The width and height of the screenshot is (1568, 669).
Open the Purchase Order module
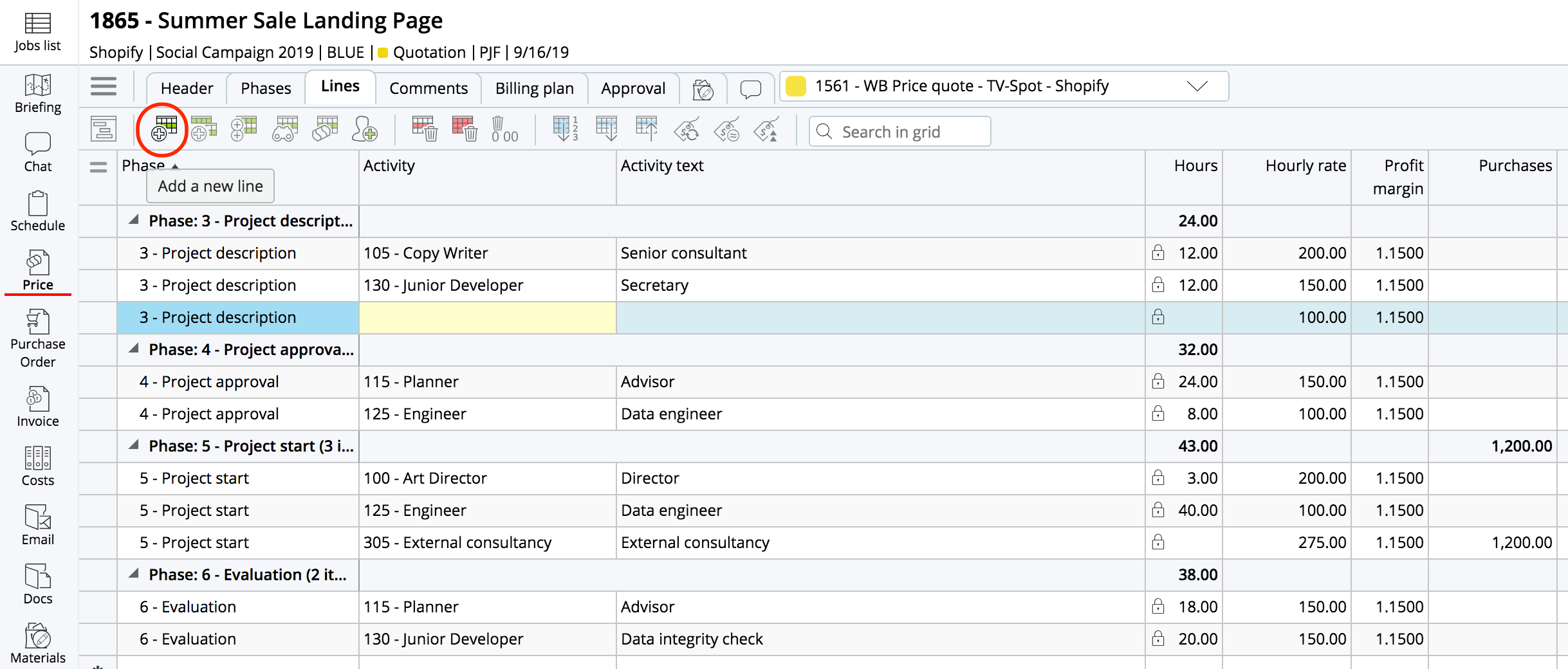pos(38,338)
